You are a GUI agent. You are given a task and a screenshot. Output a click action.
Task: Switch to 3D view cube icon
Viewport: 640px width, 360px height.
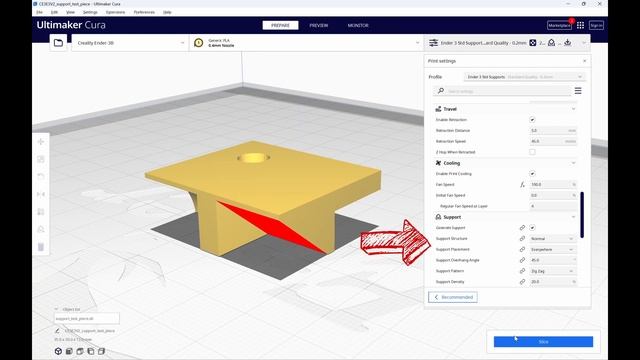pyautogui.click(x=58, y=351)
